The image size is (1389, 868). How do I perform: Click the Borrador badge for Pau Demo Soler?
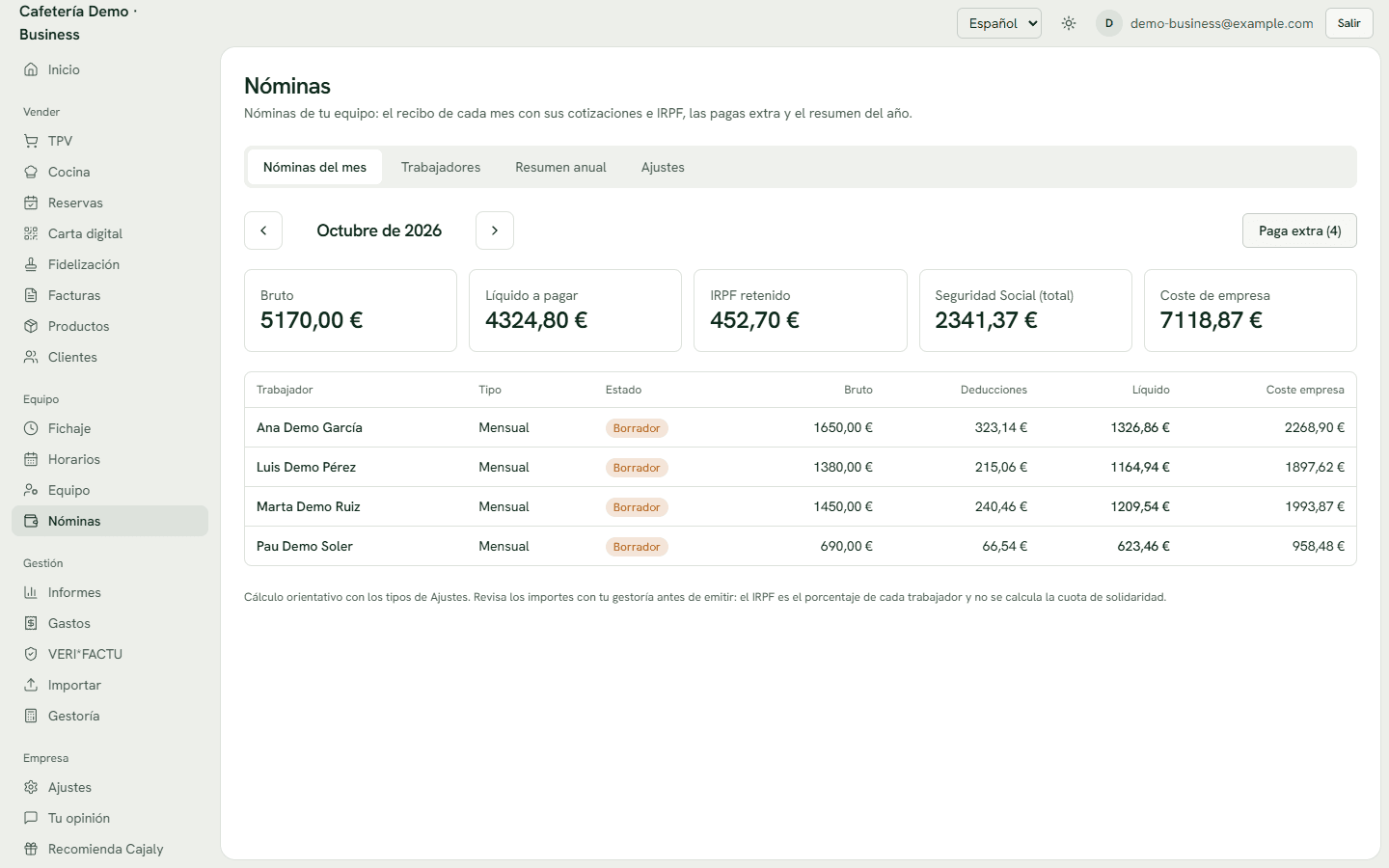pos(637,547)
